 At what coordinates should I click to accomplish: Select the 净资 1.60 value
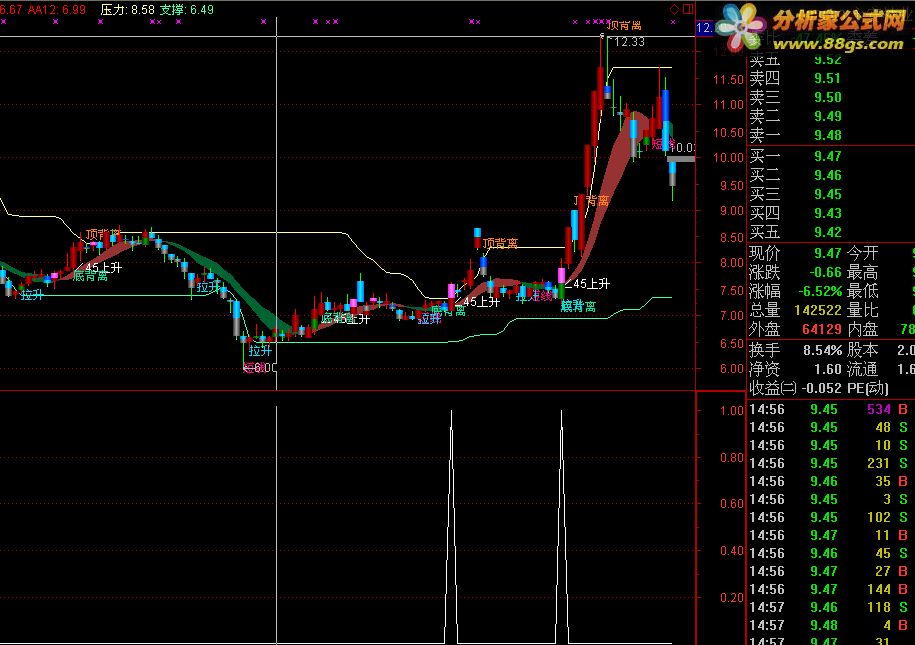tap(827, 369)
